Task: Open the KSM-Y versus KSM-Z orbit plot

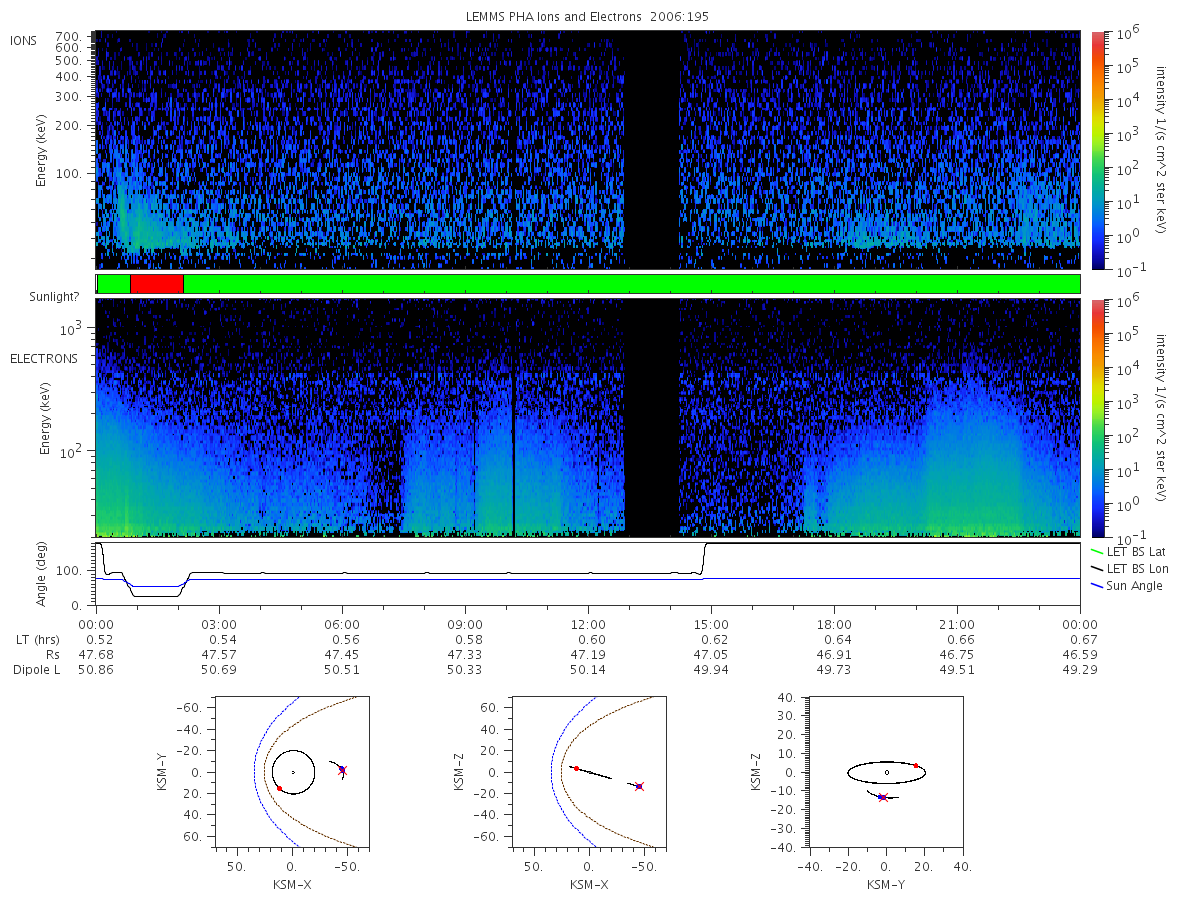Action: (886, 773)
